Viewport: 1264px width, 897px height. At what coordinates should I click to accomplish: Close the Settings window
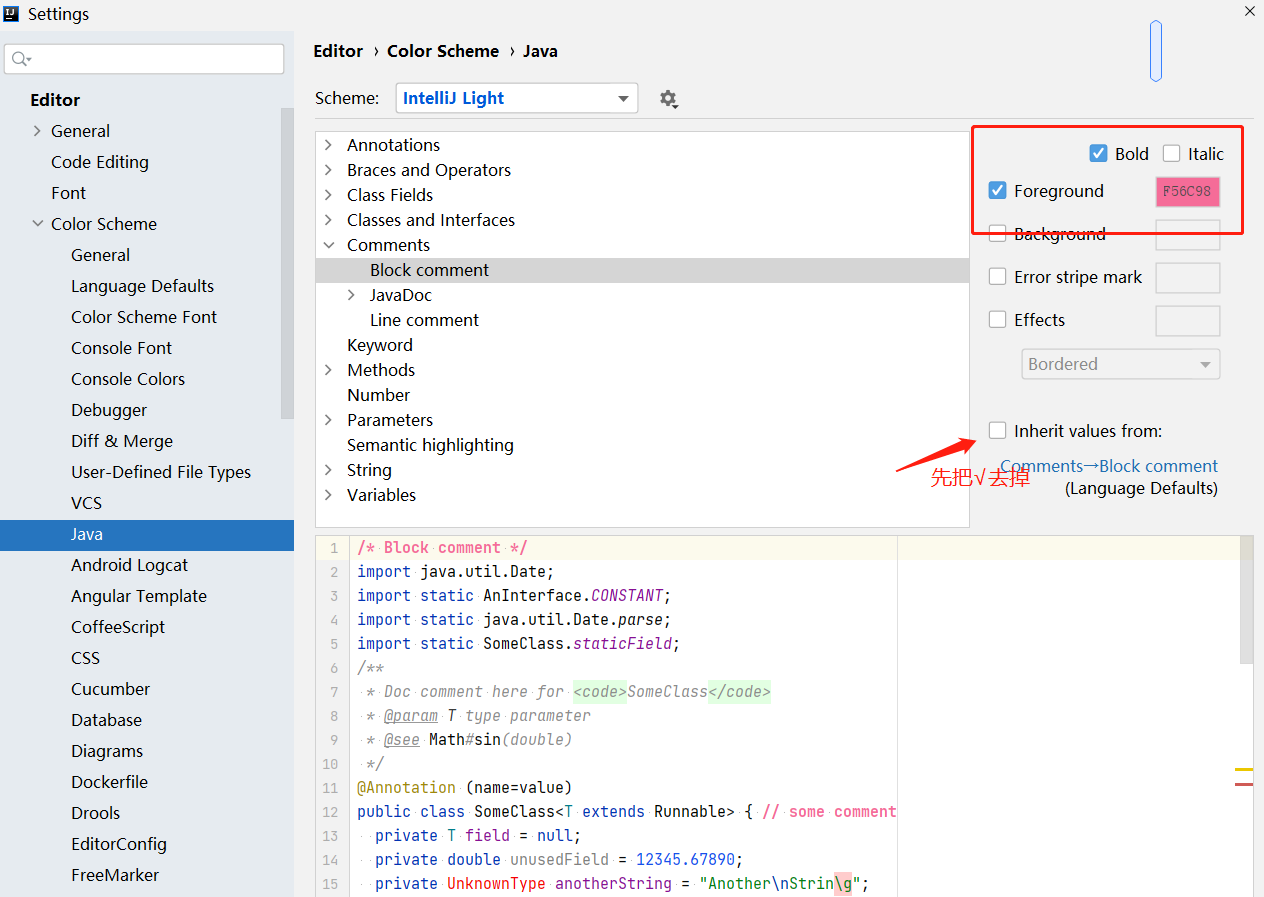click(1250, 12)
